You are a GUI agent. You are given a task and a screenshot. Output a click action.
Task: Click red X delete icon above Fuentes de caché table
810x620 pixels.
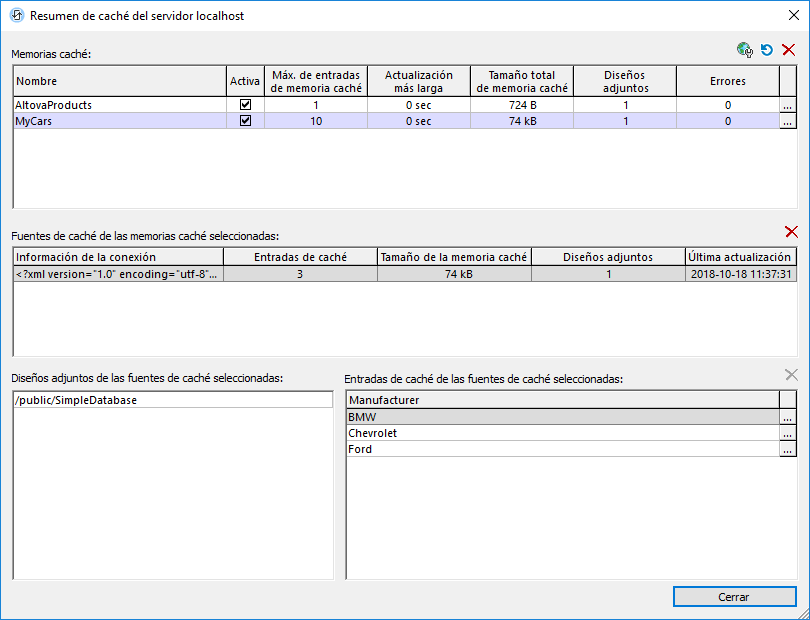pos(791,232)
